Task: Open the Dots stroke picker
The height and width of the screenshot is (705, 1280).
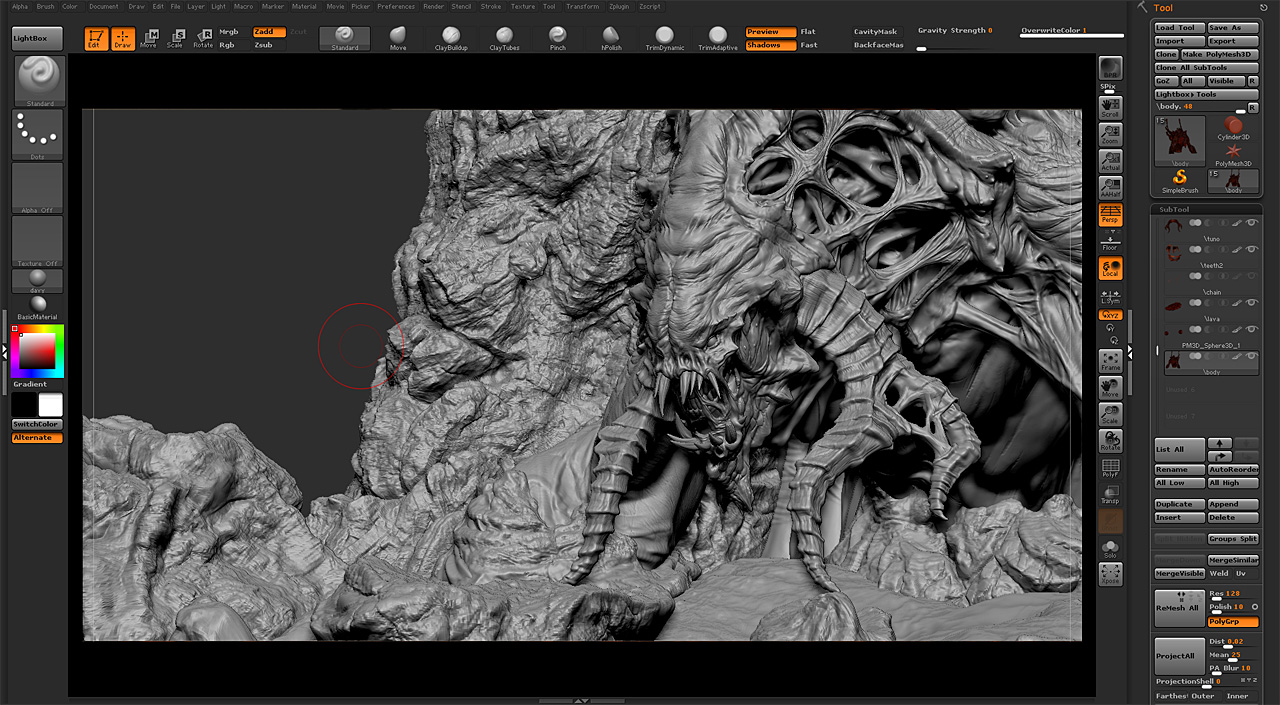Action: 38,134
